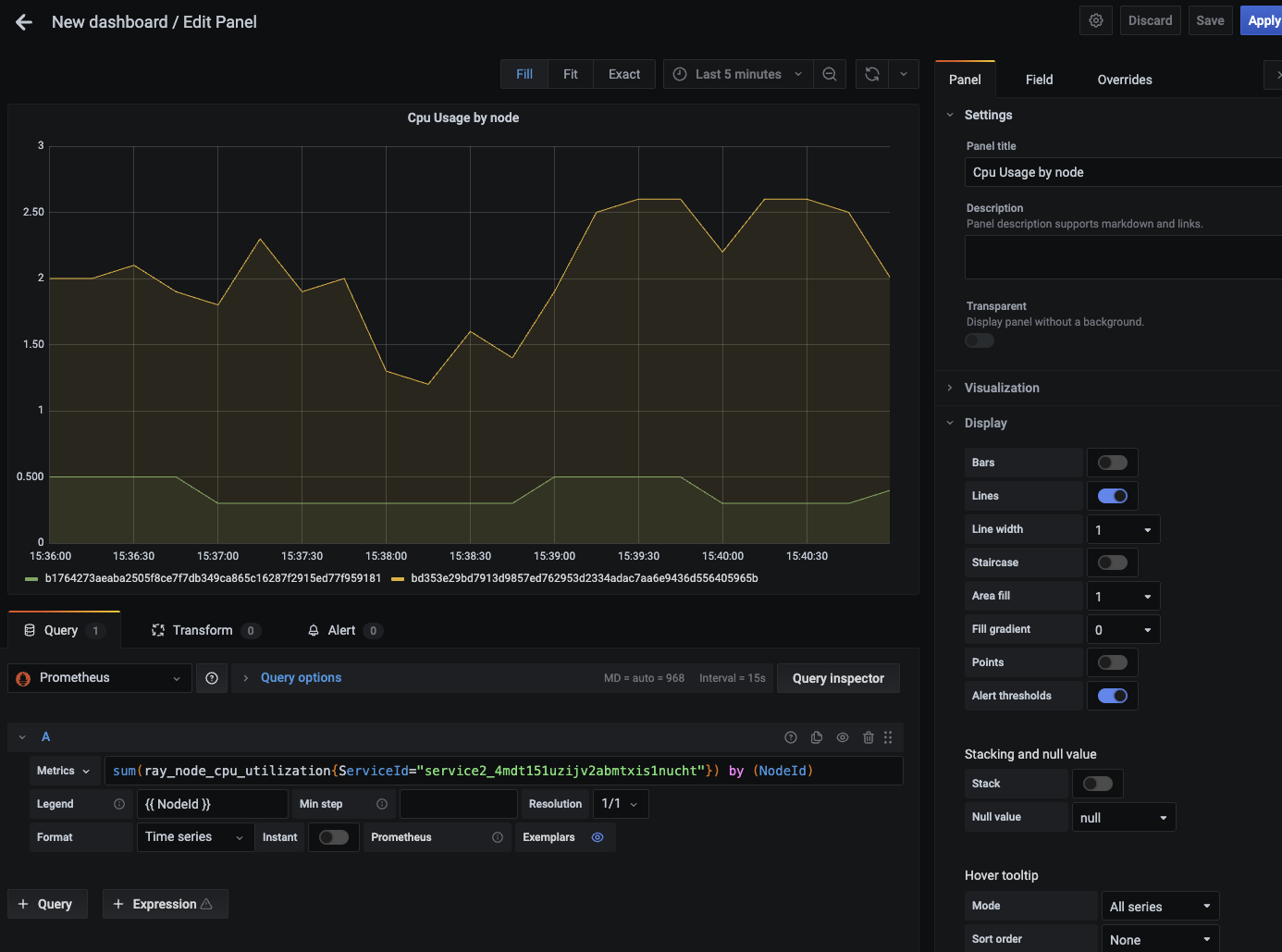Open the Null value dropdown
Screen dimensions: 1282x952
1124,817
